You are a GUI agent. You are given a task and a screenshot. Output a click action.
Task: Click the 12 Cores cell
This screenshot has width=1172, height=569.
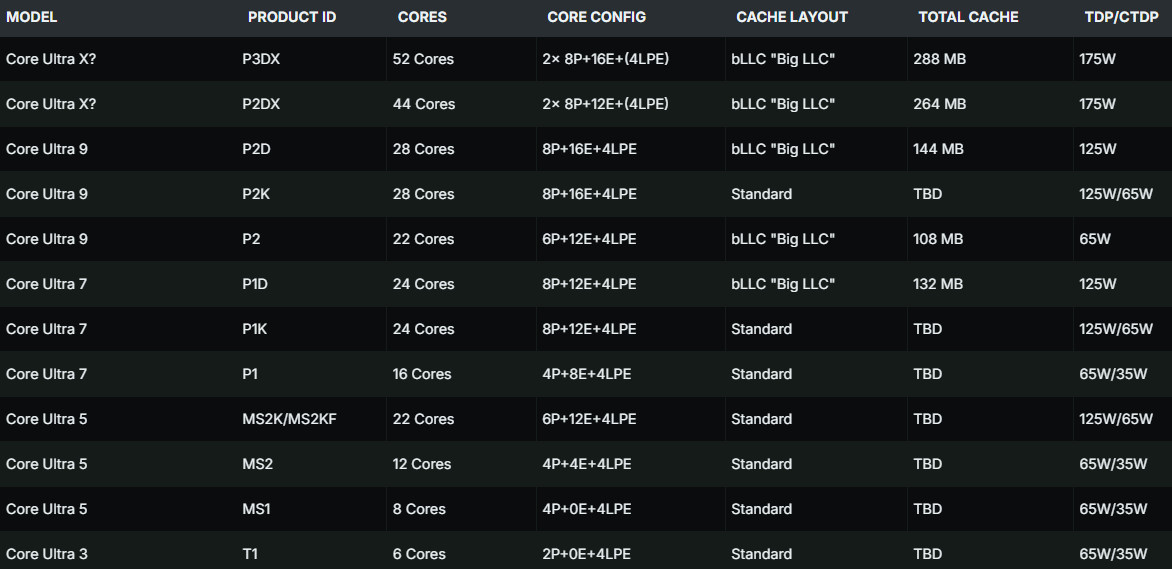click(x=422, y=464)
